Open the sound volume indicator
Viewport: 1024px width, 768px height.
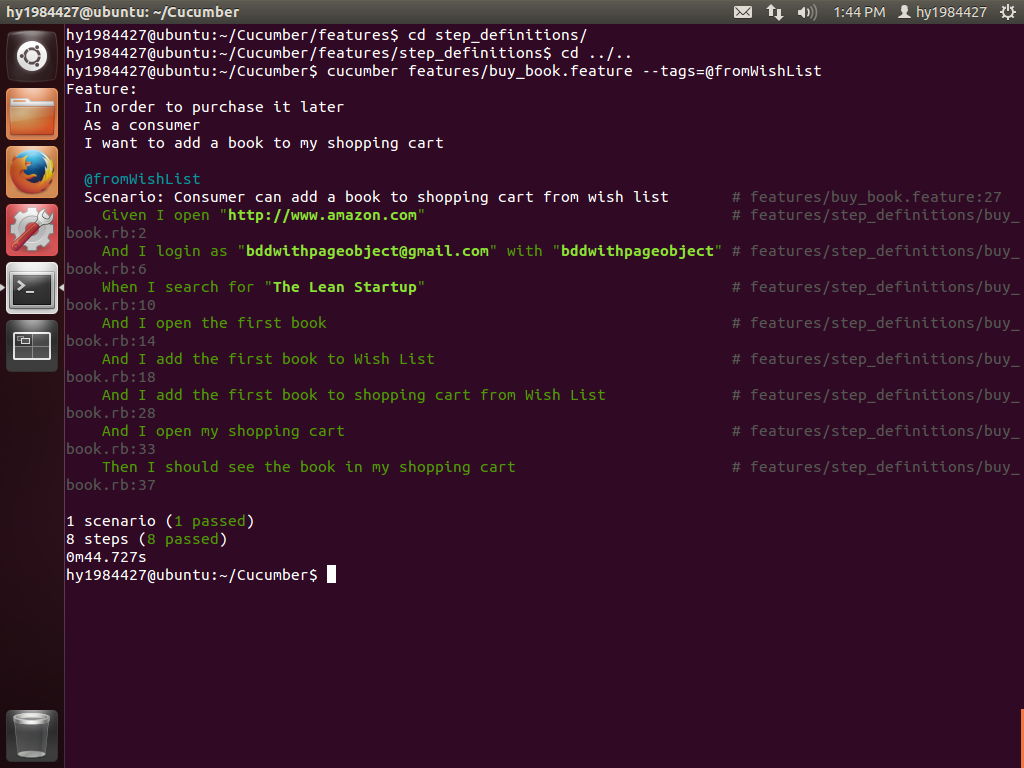click(x=807, y=12)
